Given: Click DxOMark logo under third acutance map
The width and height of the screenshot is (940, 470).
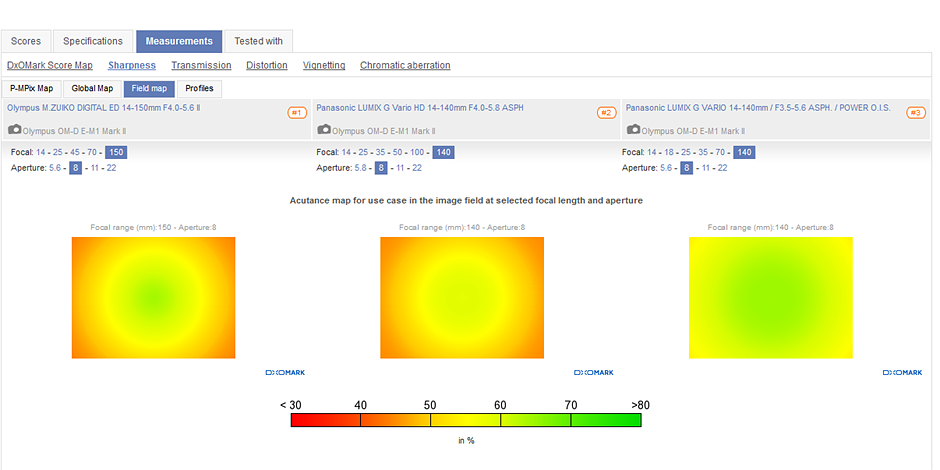Looking at the screenshot, I should click(903, 372).
